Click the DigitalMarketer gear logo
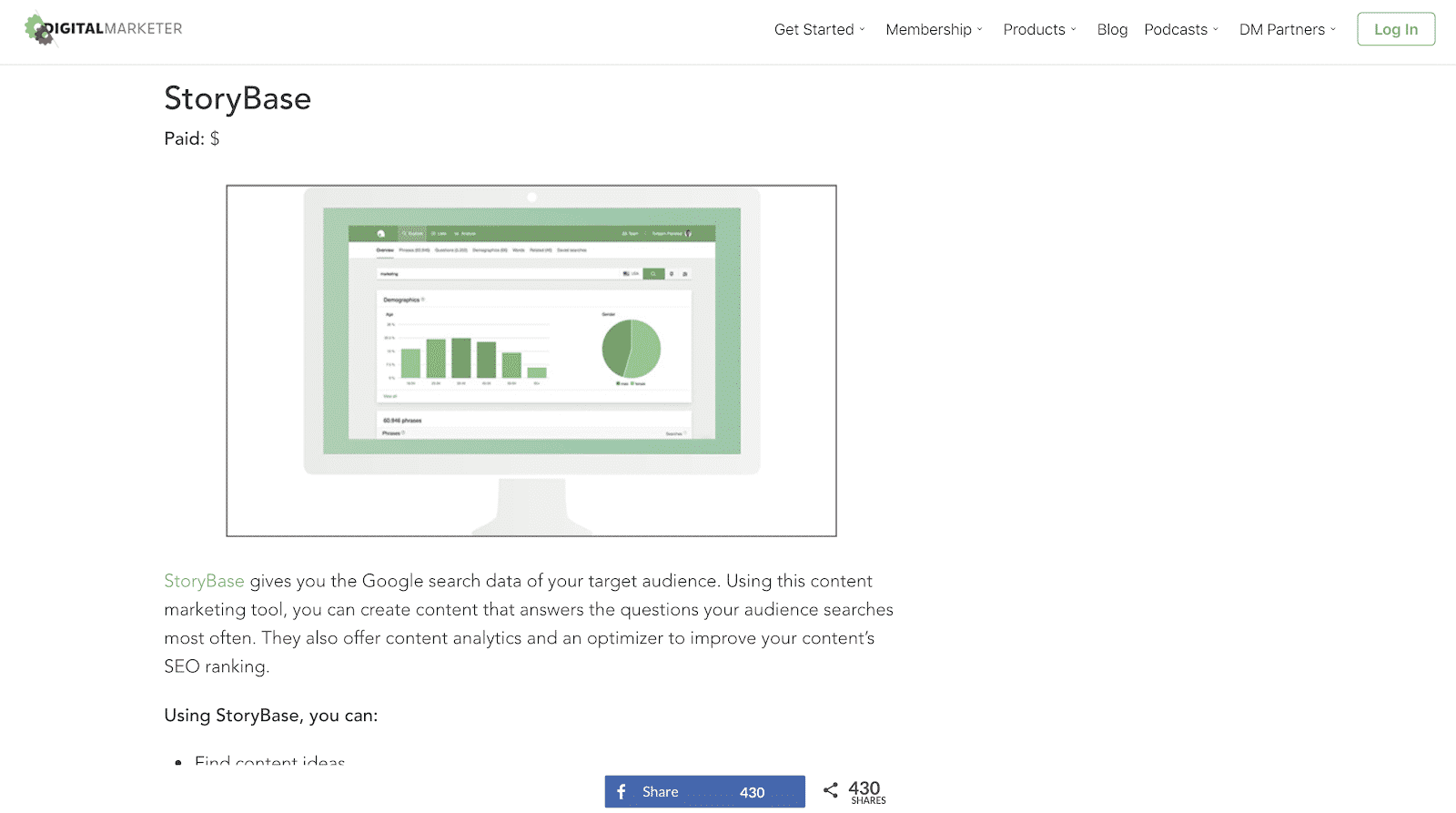The height and width of the screenshot is (813, 1456). 39,29
